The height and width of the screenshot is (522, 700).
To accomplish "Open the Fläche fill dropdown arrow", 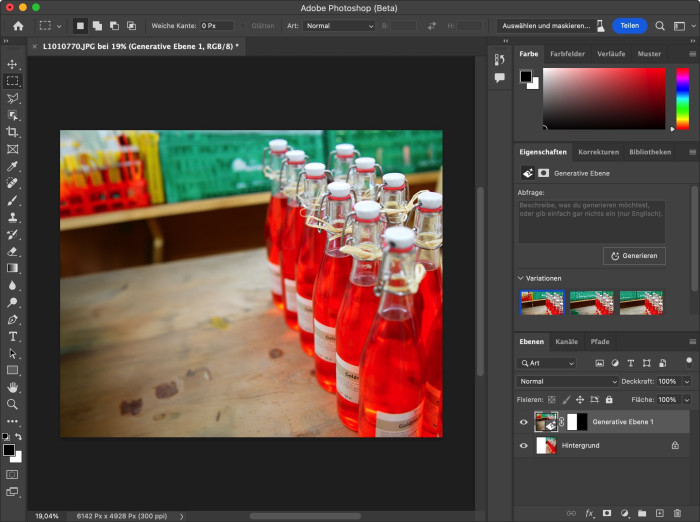I will [x=687, y=400].
